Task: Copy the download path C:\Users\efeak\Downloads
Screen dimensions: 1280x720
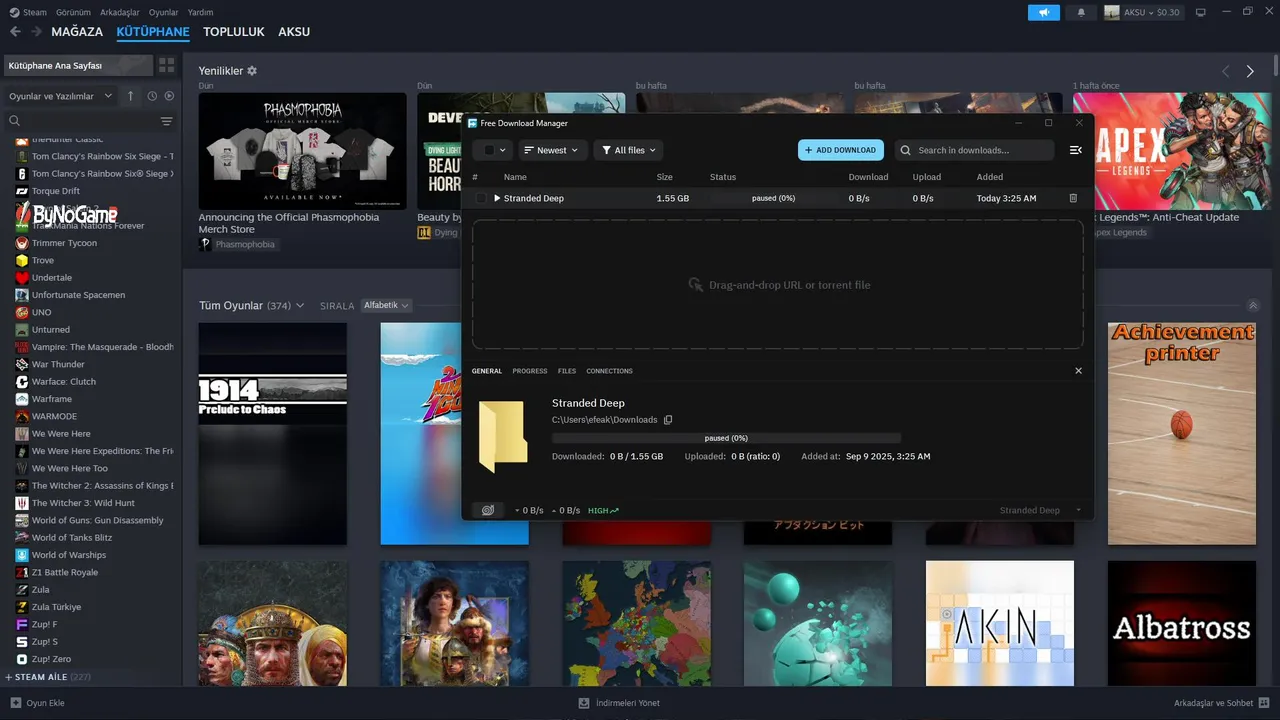Action: [x=668, y=420]
